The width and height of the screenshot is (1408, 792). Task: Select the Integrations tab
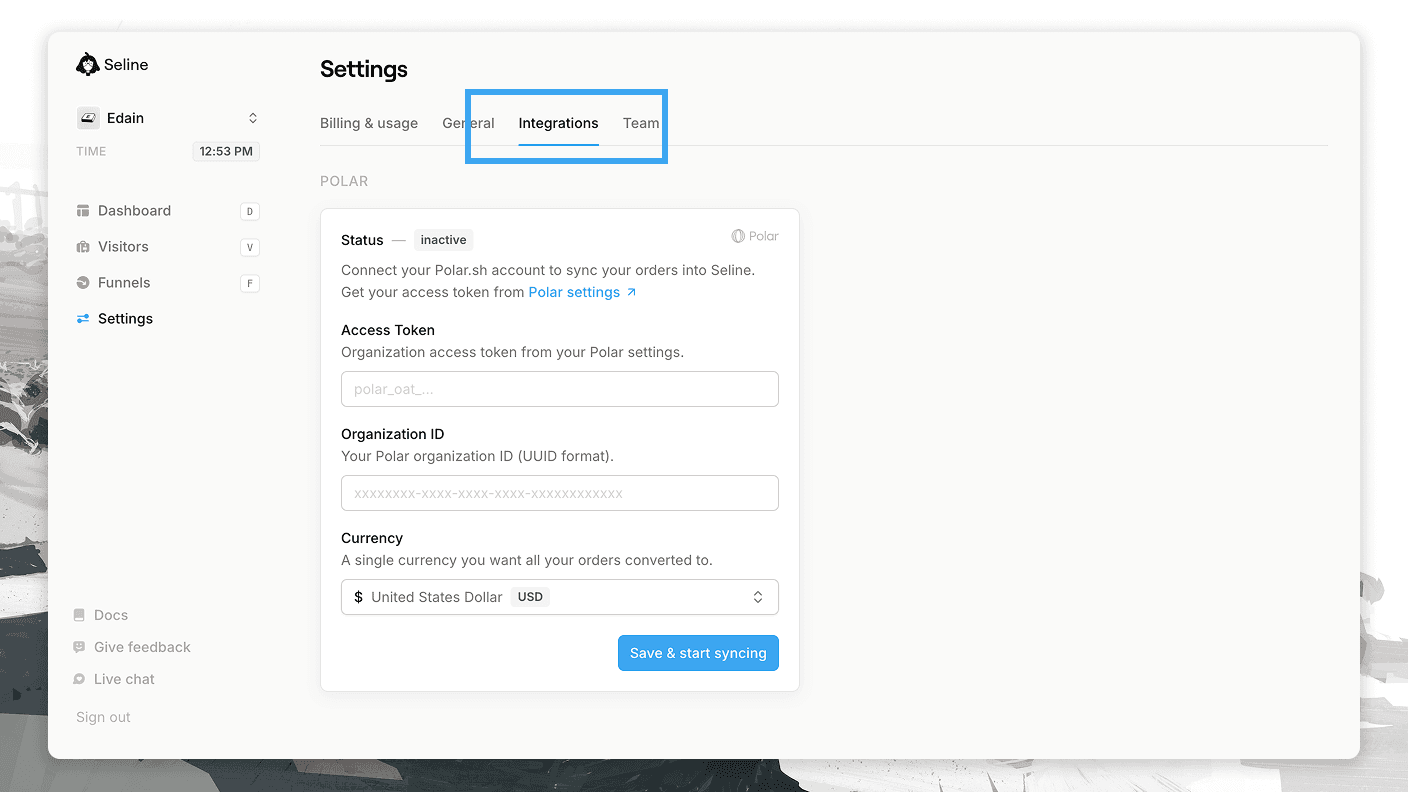[x=558, y=123]
